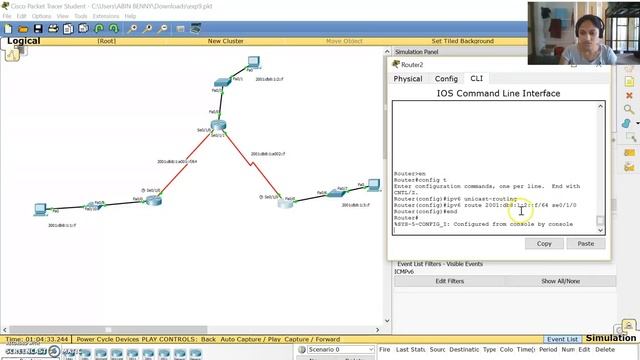Screen dimensions: 640x360
Task: Click the Event List button
Action: point(562,339)
